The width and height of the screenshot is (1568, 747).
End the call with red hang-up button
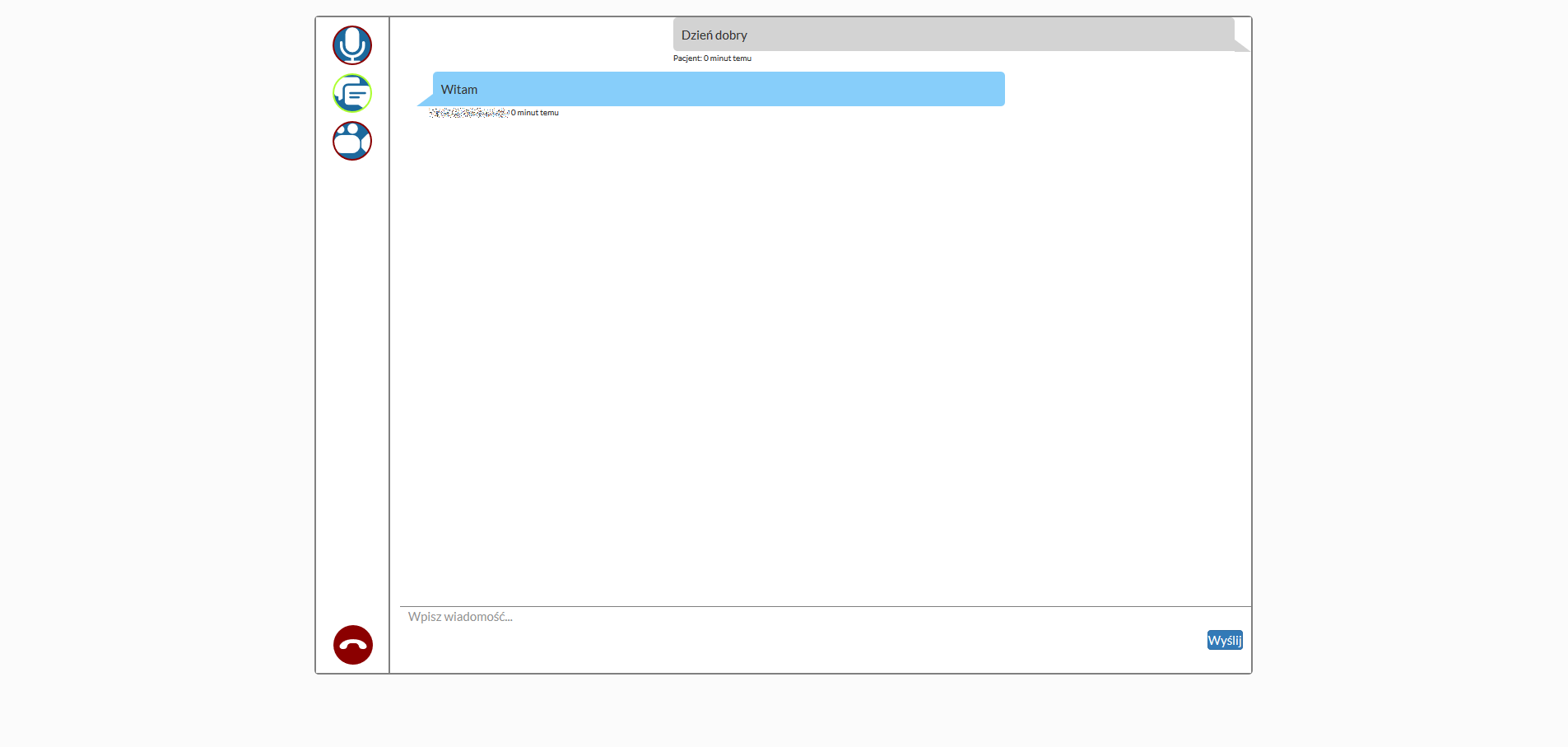pos(353,645)
